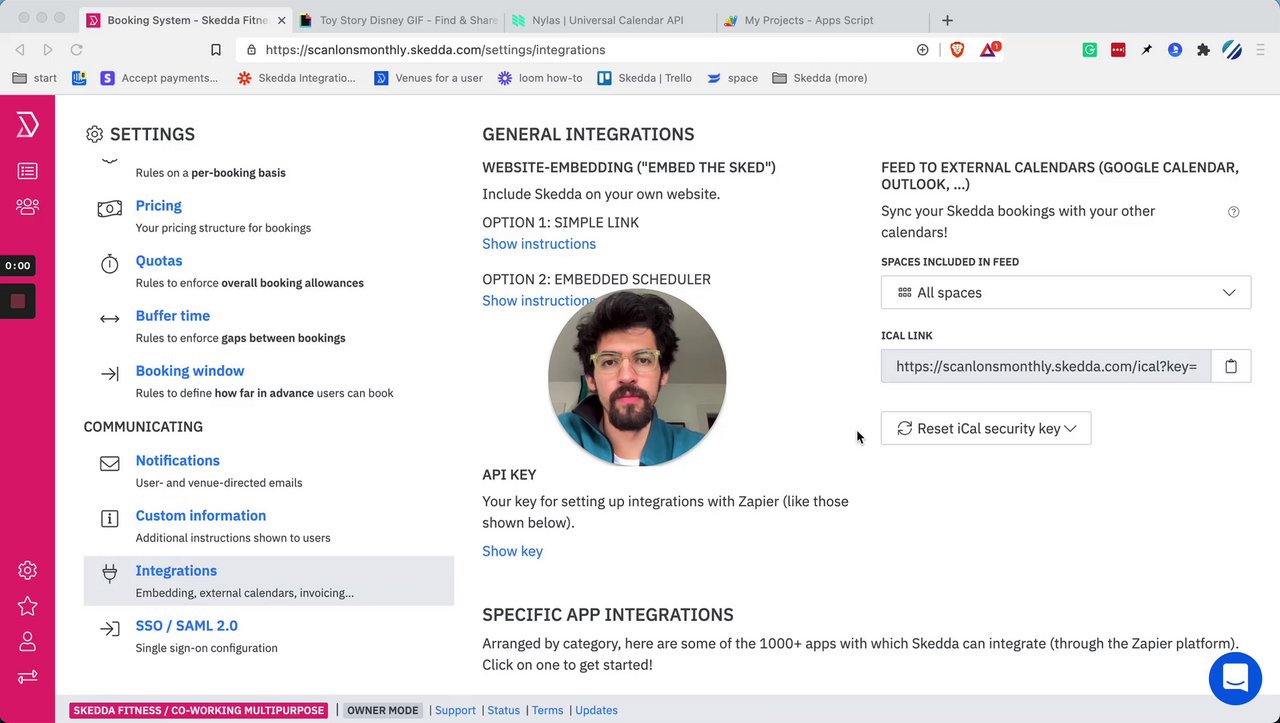Open the Skedda (more) bookmarks folder
This screenshot has width=1280, height=723.
pos(820,78)
